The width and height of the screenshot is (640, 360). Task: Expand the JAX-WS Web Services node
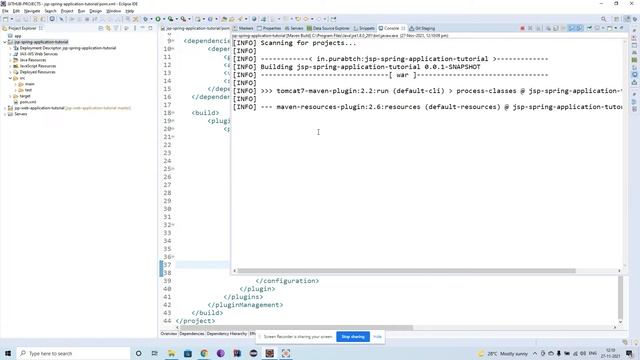coord(10,54)
